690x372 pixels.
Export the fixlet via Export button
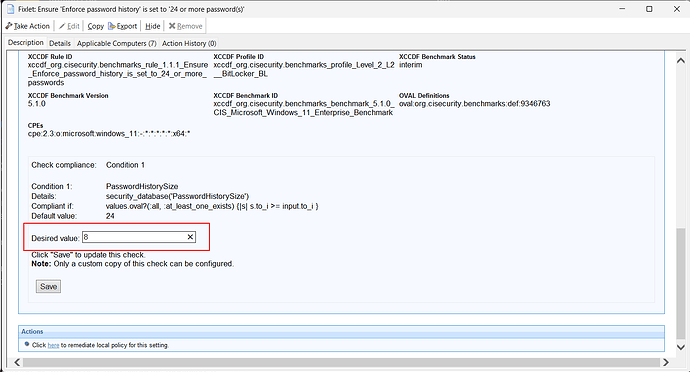[123, 26]
